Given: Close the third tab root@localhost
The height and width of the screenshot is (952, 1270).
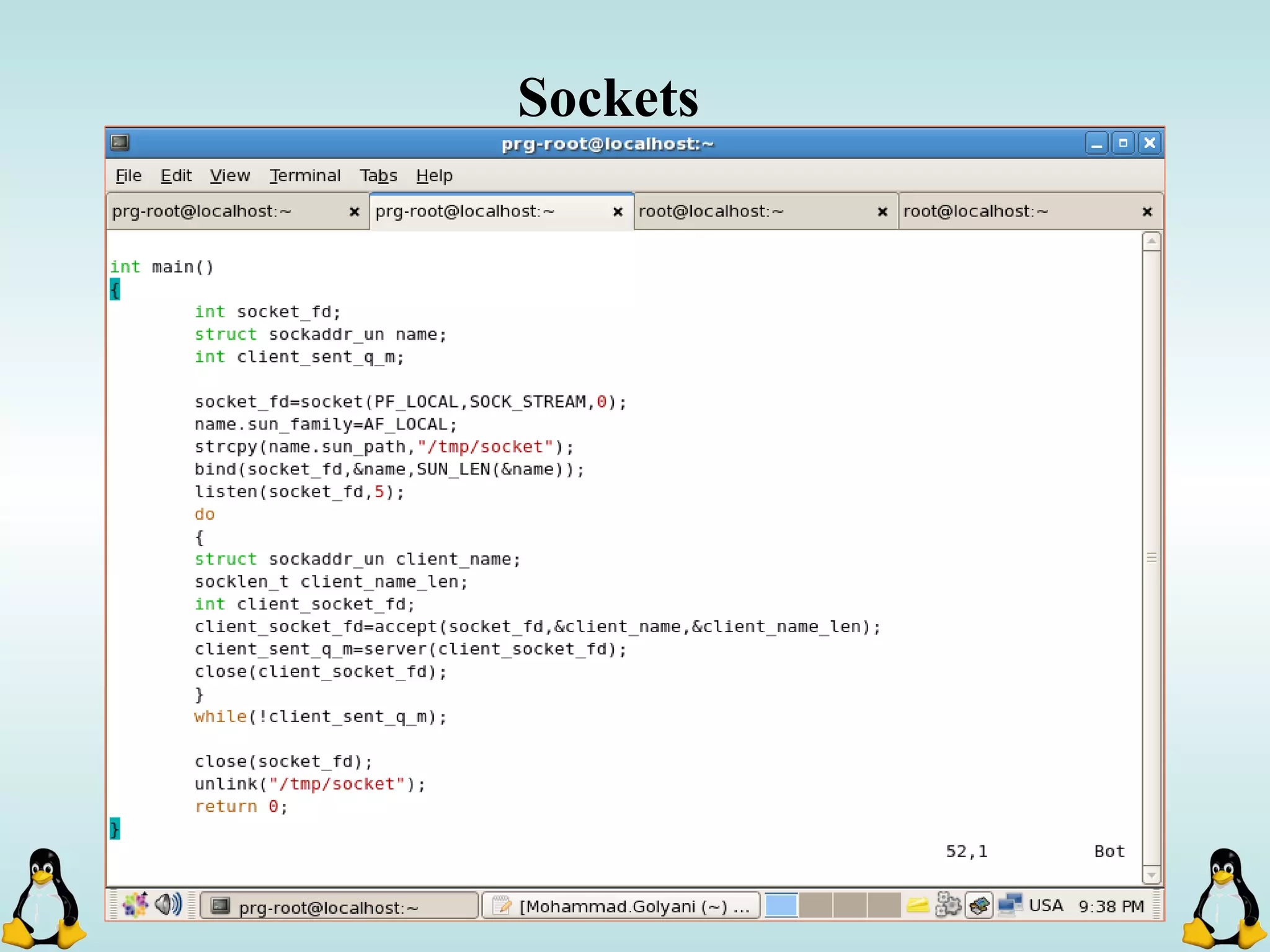Looking at the screenshot, I should (882, 212).
